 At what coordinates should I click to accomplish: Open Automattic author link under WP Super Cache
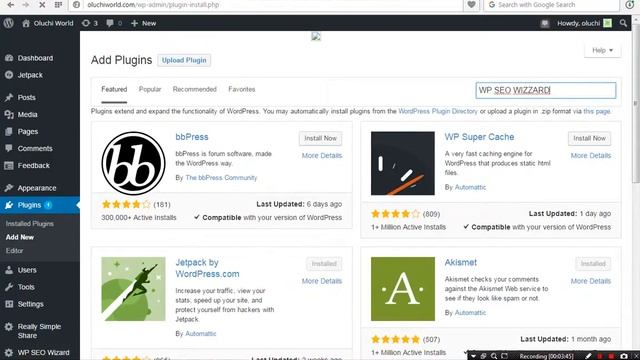(470, 187)
